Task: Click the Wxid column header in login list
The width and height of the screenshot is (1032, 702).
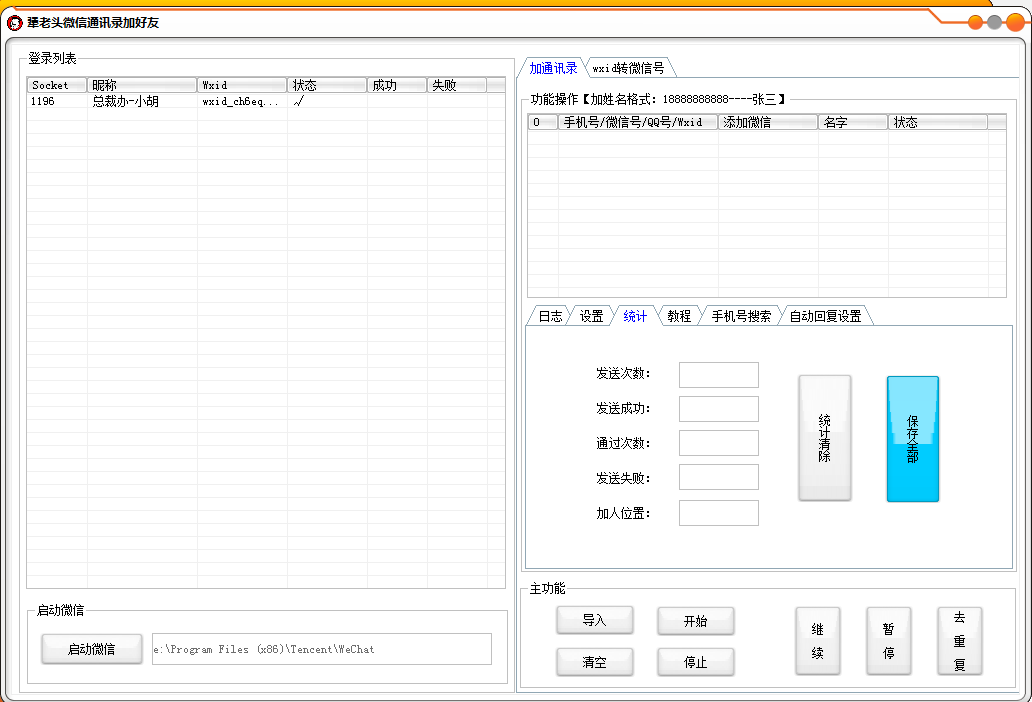Action: point(242,85)
